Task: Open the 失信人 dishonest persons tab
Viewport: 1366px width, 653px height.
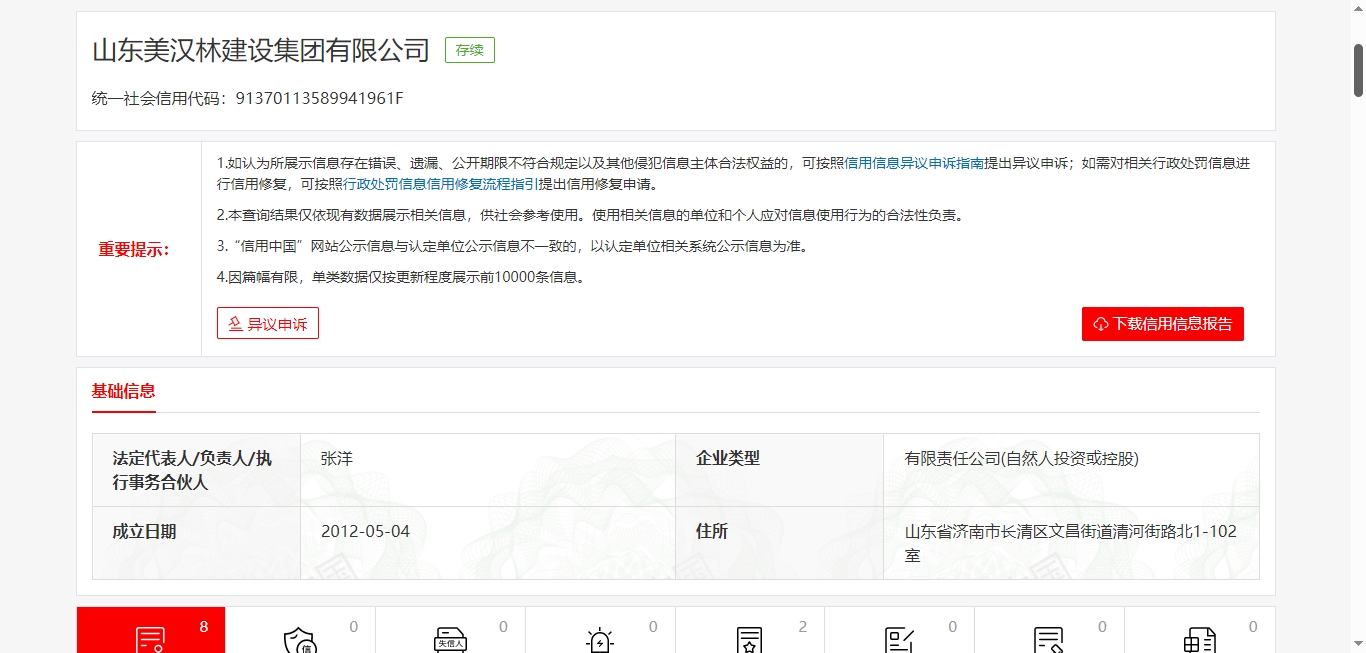Action: pos(450,630)
